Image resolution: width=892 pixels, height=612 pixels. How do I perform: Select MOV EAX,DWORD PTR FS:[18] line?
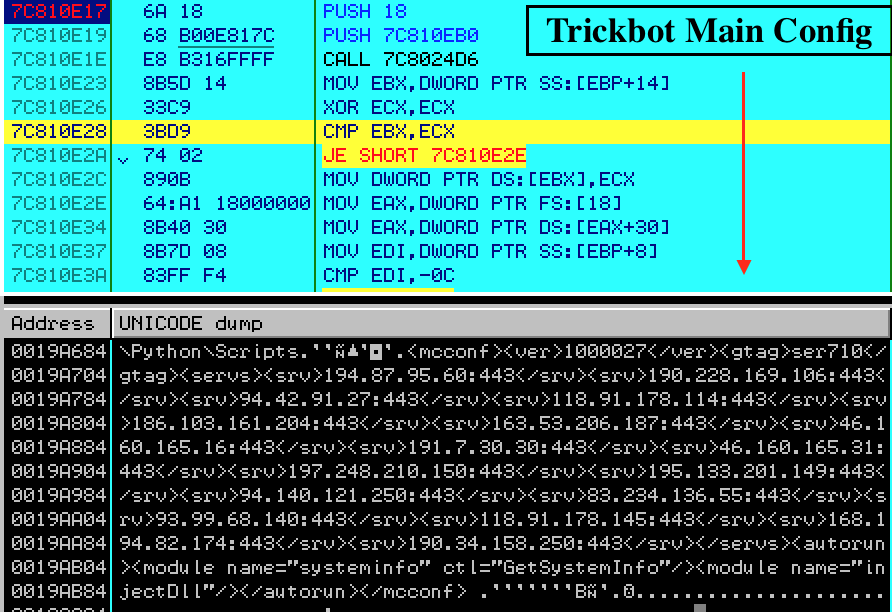[x=472, y=203]
